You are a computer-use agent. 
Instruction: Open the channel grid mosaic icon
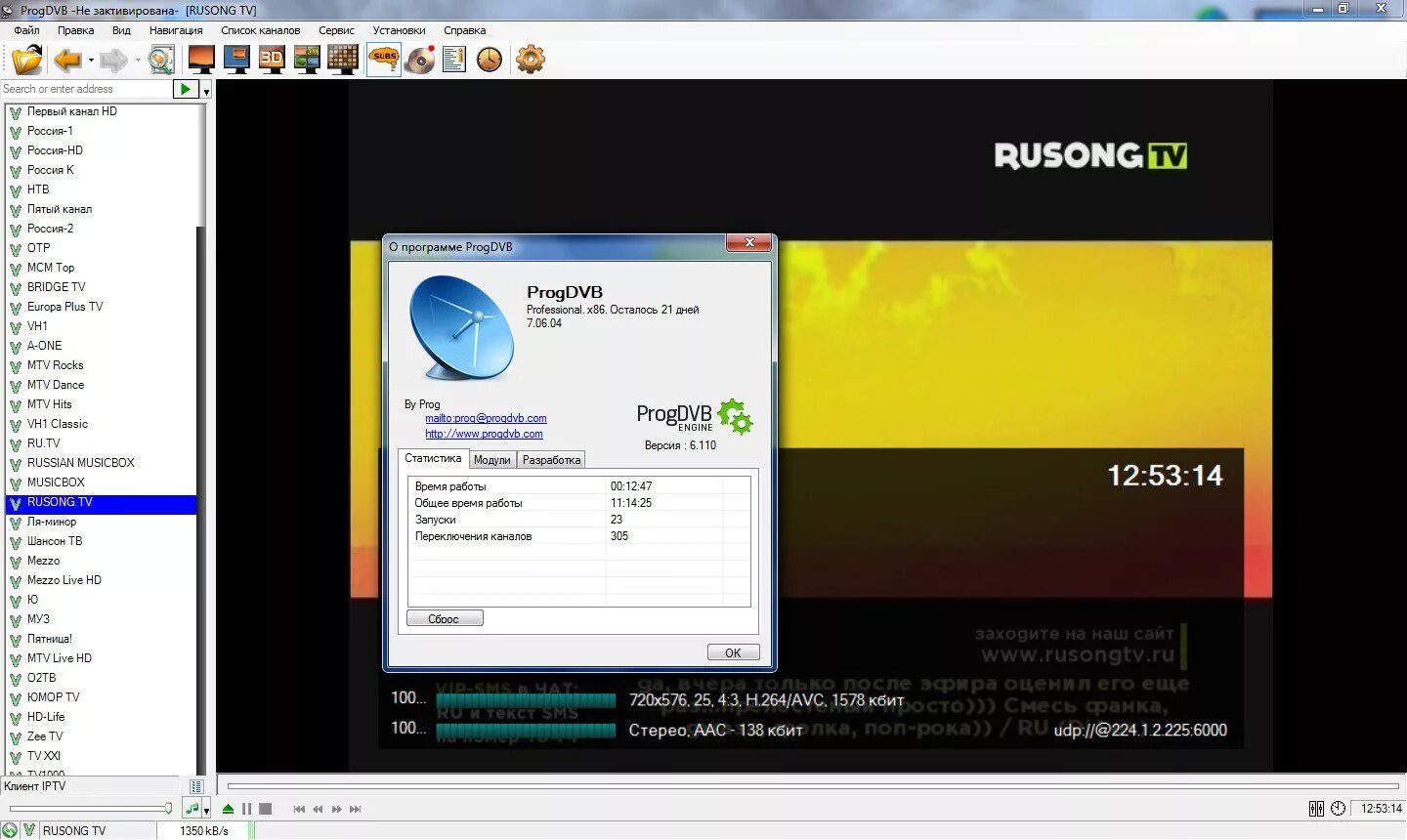343,60
